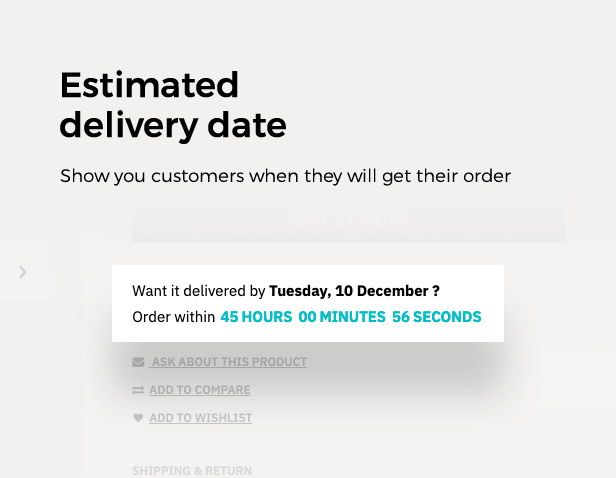Click the question mark after December
The width and height of the screenshot is (616, 478).
point(436,291)
